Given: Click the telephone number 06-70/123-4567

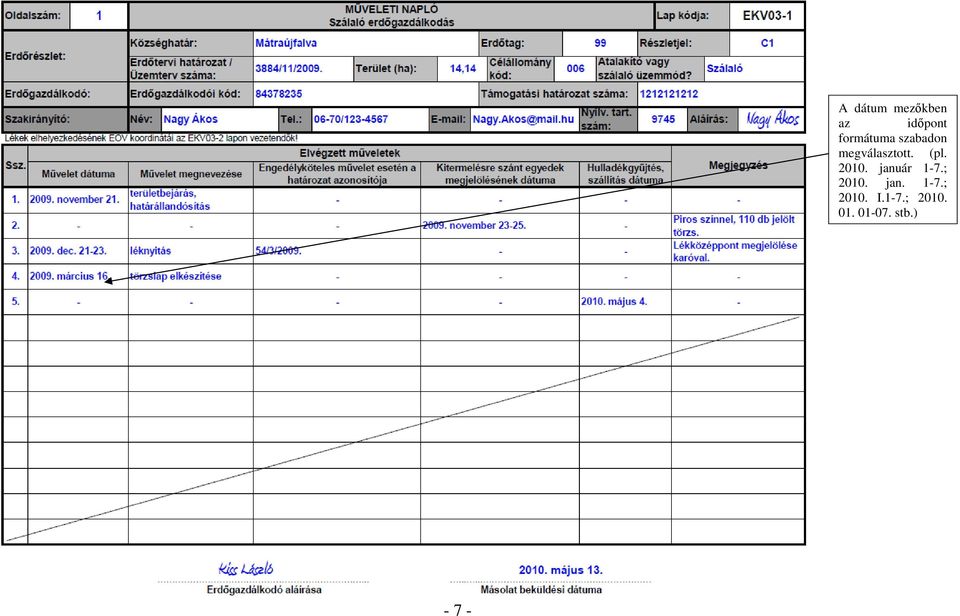Looking at the screenshot, I should 370,119.
